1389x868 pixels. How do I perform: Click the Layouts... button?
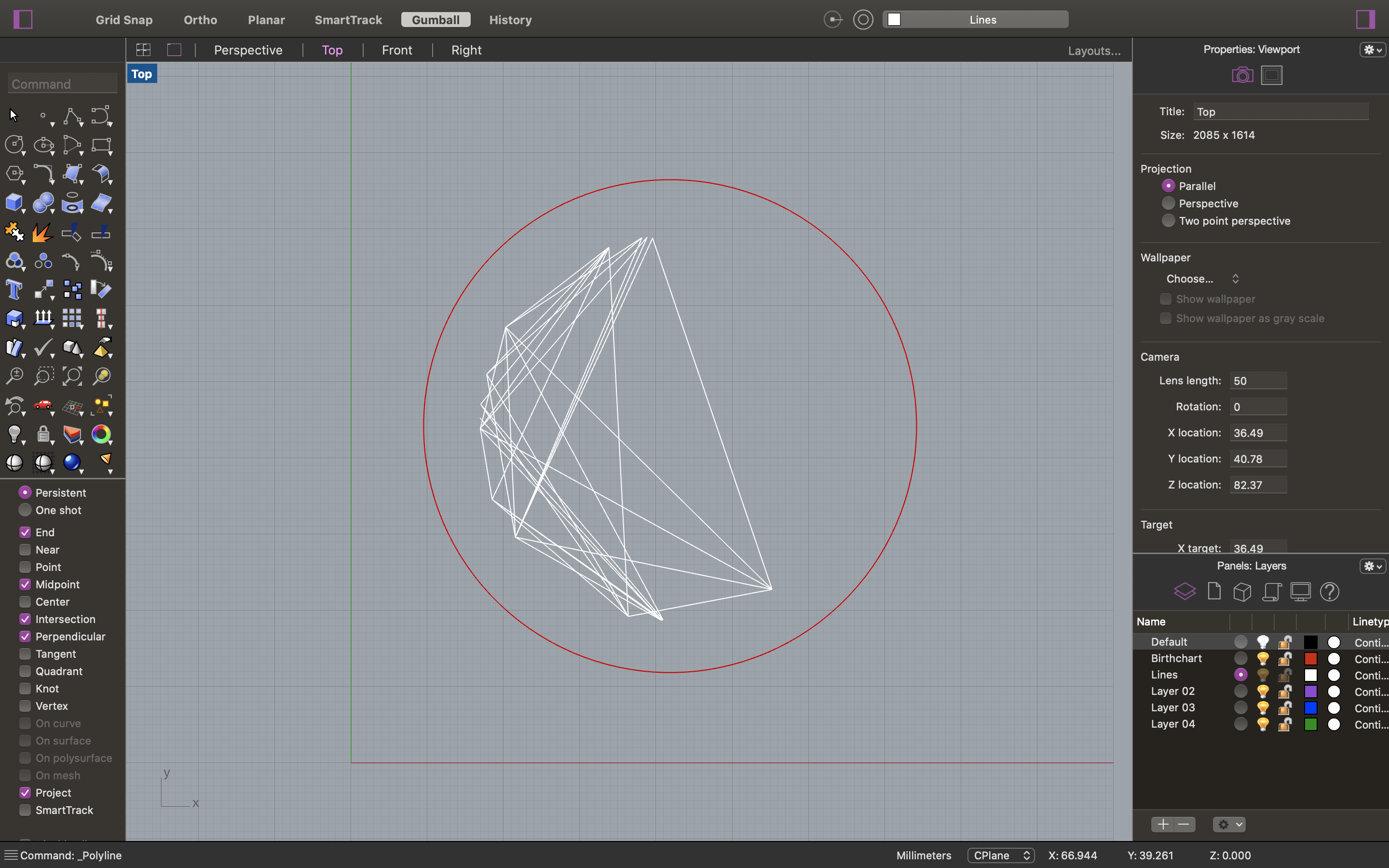click(x=1094, y=51)
